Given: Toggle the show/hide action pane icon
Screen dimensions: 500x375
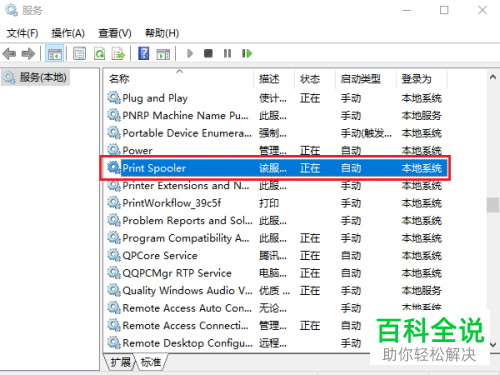Looking at the screenshot, I should click(x=163, y=54).
